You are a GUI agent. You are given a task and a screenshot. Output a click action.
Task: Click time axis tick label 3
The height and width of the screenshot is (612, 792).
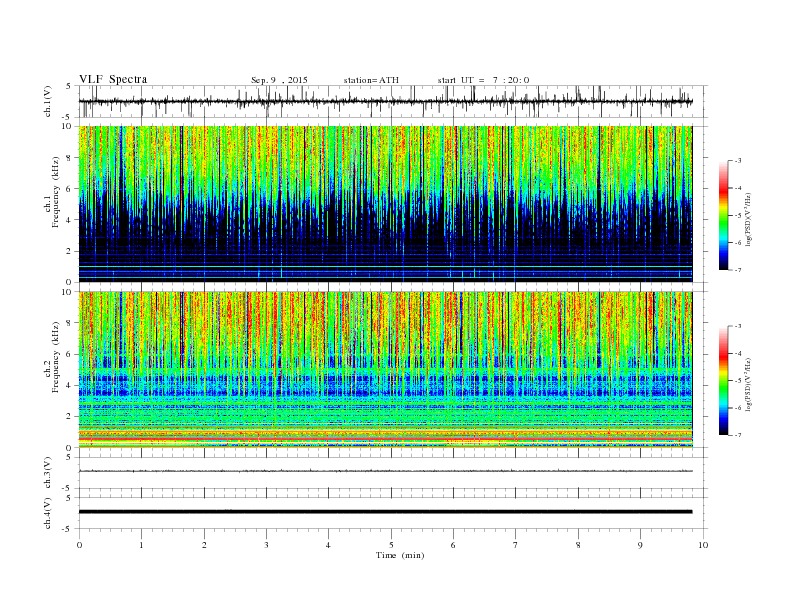click(266, 545)
